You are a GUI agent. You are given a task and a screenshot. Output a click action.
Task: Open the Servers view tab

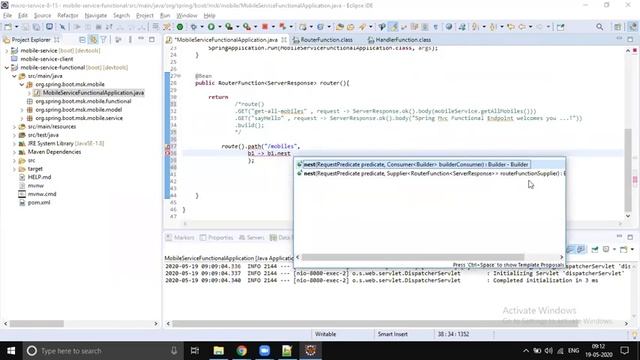(251, 238)
